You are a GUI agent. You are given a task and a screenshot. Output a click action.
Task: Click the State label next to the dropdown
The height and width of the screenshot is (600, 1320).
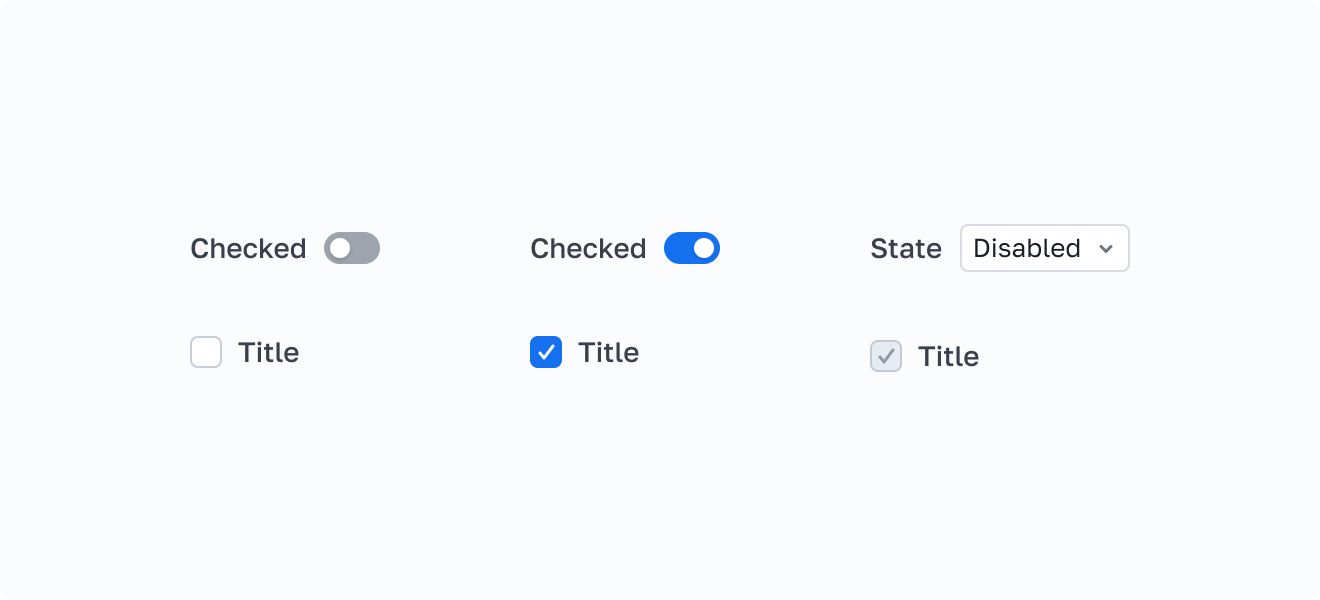point(906,248)
